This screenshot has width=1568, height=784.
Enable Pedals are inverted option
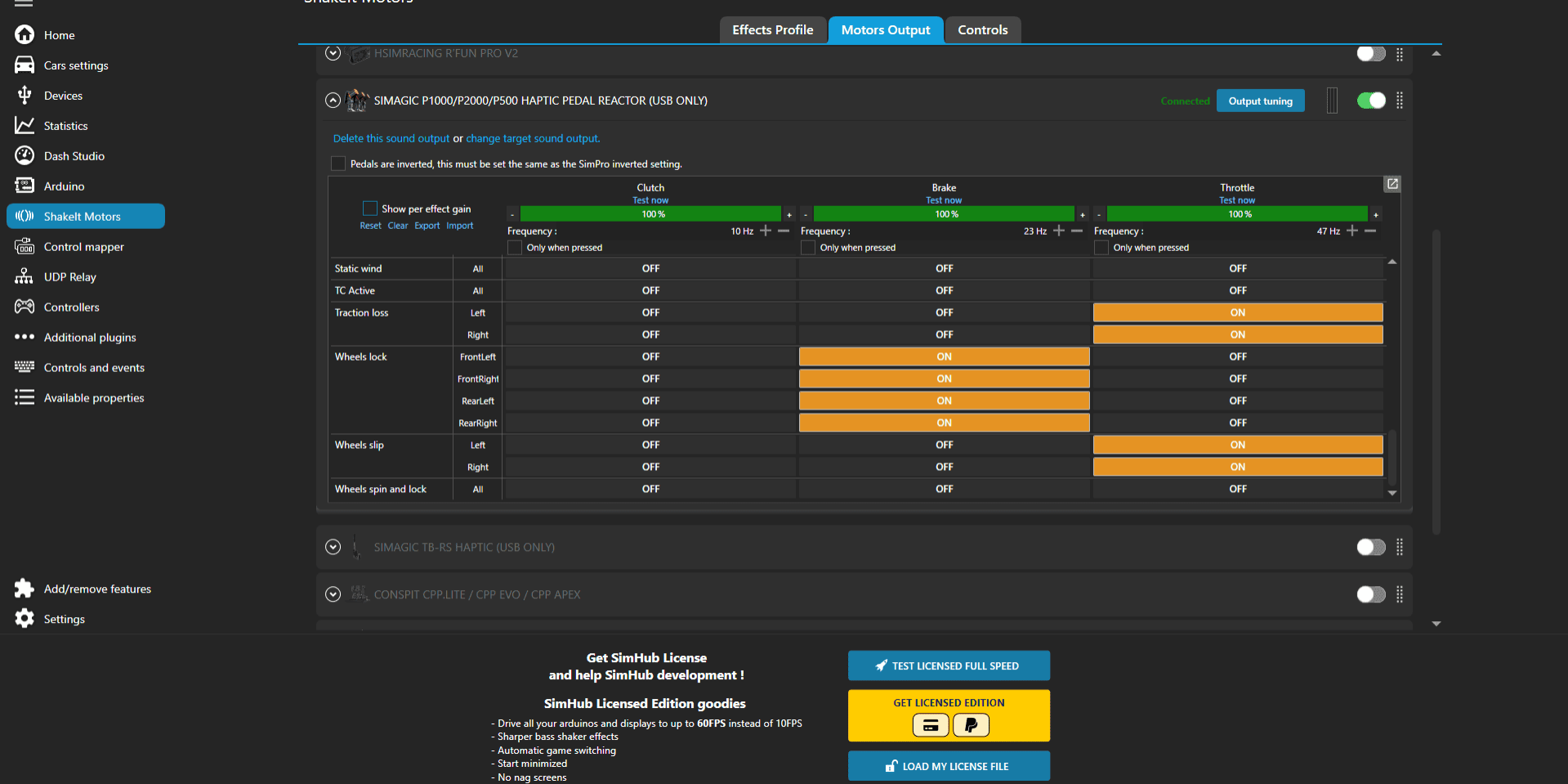(x=337, y=164)
